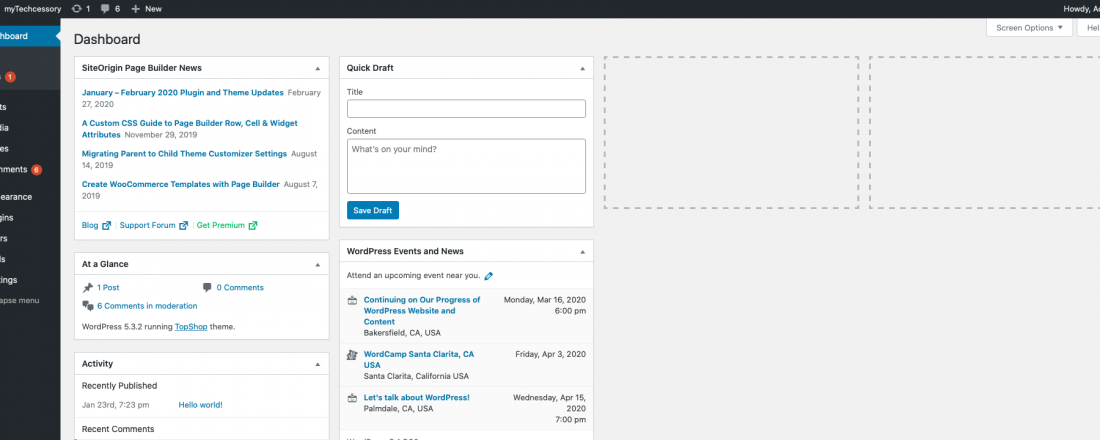Click the WordCamp icon for Santa Clarita event
Viewport: 1100px width, 440px height.
353,355
